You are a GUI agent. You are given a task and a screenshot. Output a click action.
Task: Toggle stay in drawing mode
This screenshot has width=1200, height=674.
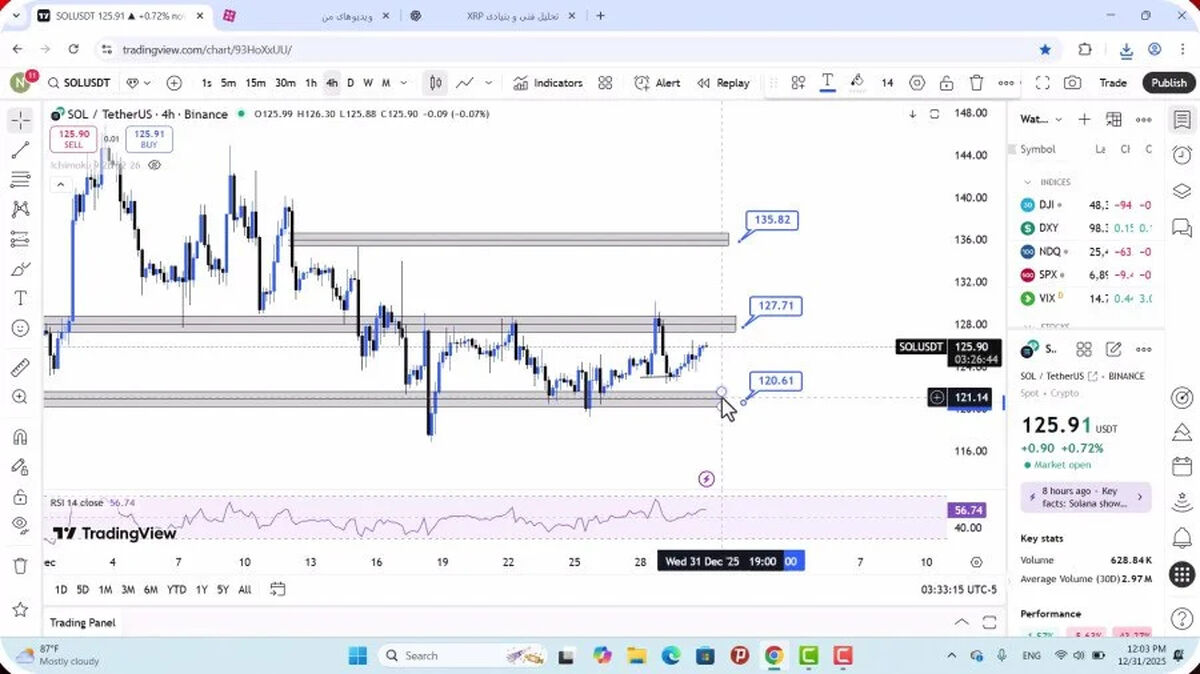click(x=20, y=467)
